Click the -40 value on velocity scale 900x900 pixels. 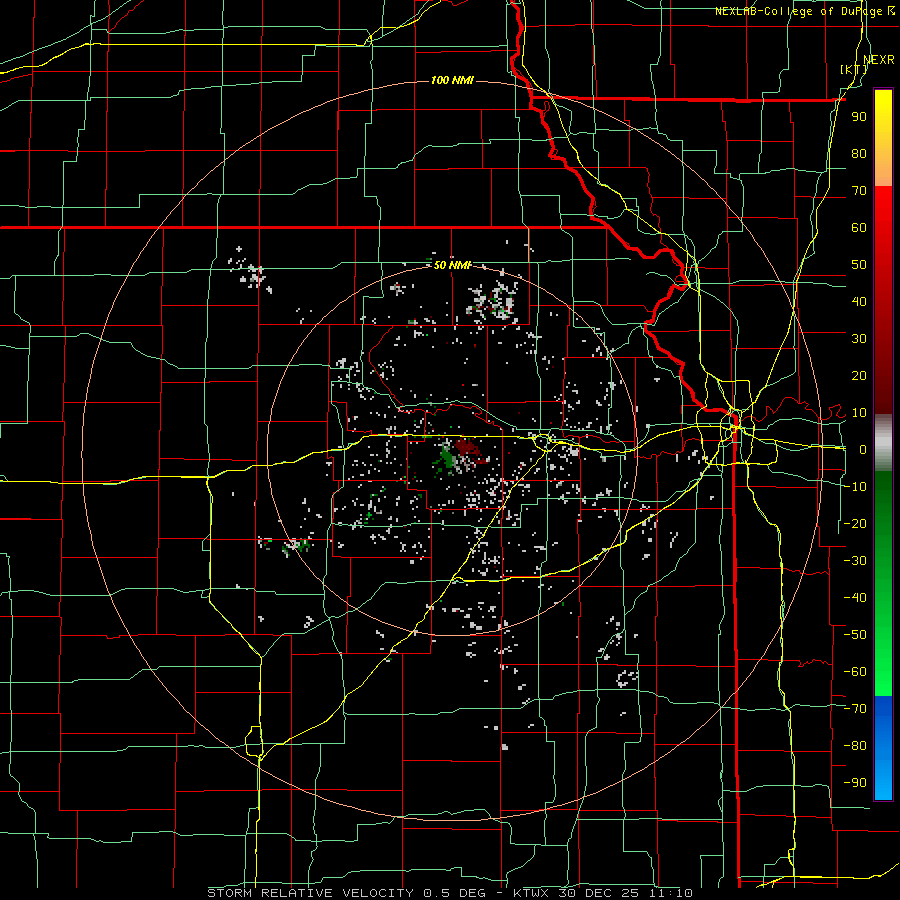[x=855, y=598]
